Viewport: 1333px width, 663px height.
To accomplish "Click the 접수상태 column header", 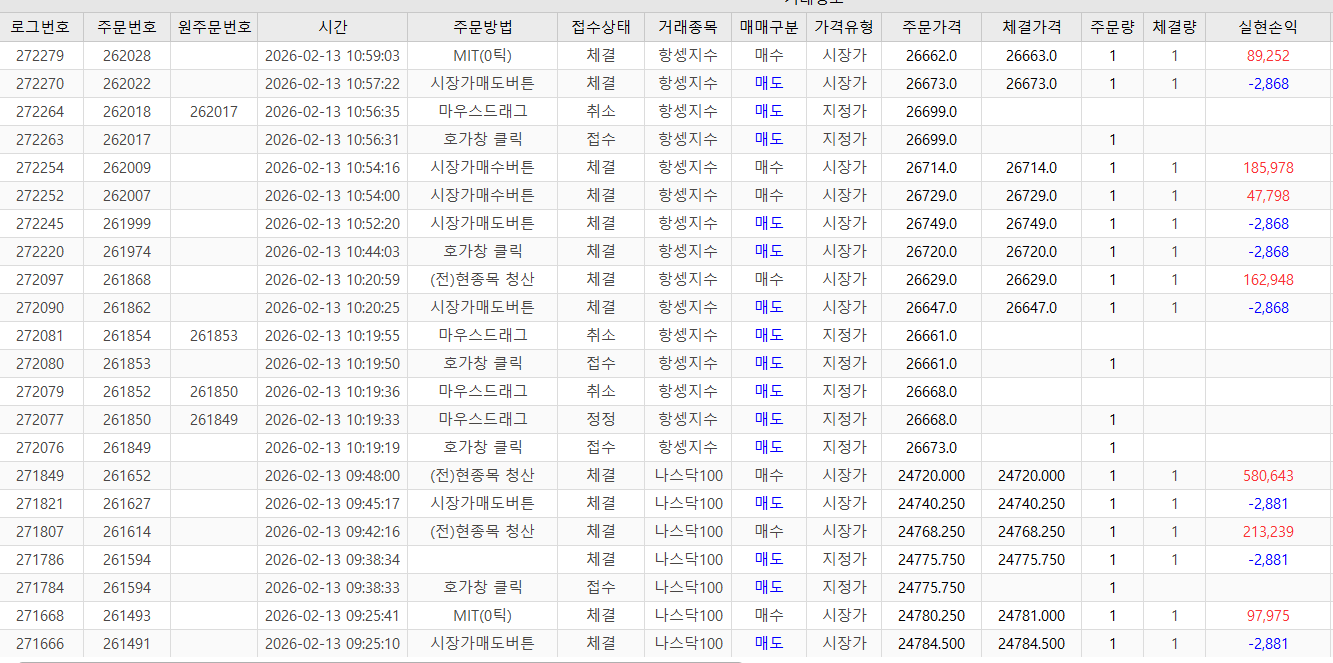I will pos(601,27).
